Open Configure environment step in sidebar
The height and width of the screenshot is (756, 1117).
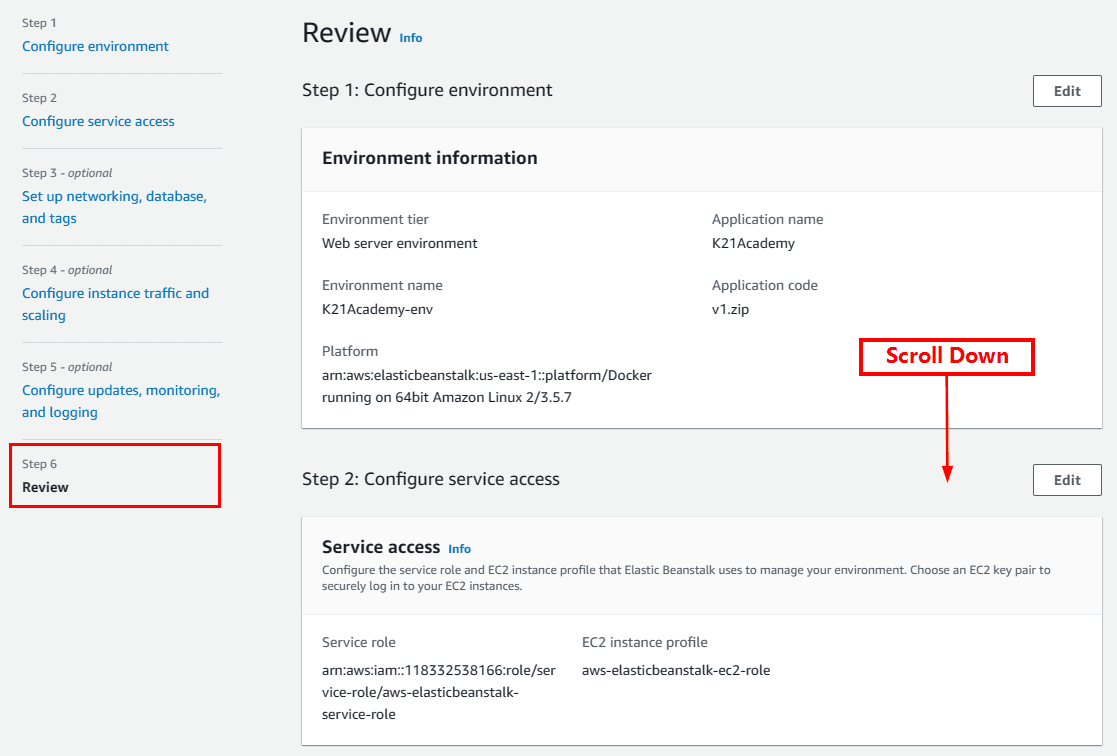coord(95,46)
